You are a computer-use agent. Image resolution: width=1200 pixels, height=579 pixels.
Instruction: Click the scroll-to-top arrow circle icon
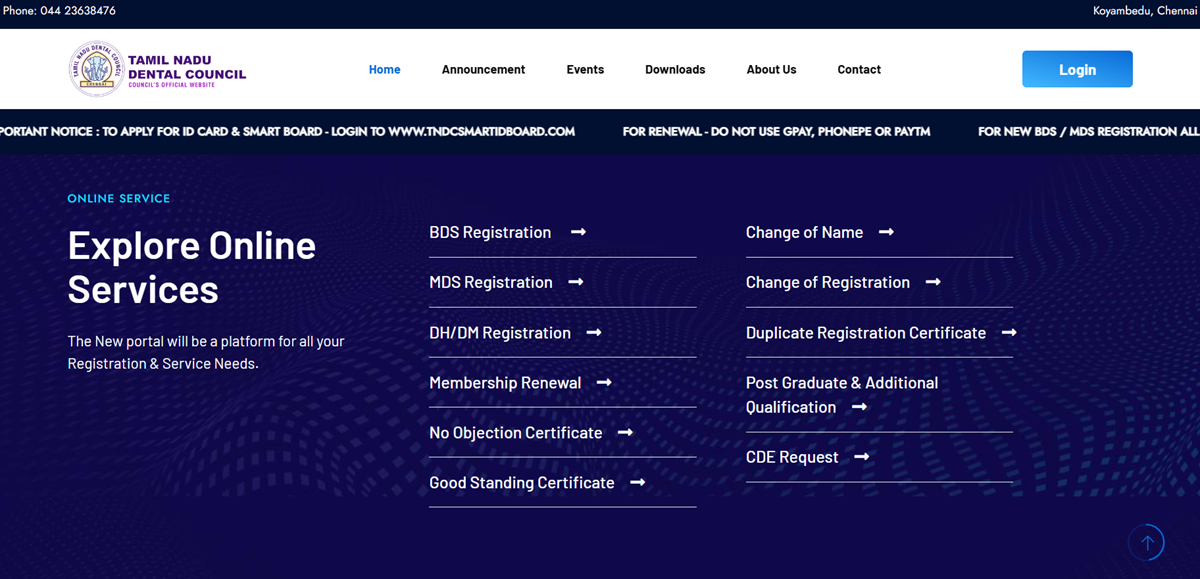pos(1146,543)
